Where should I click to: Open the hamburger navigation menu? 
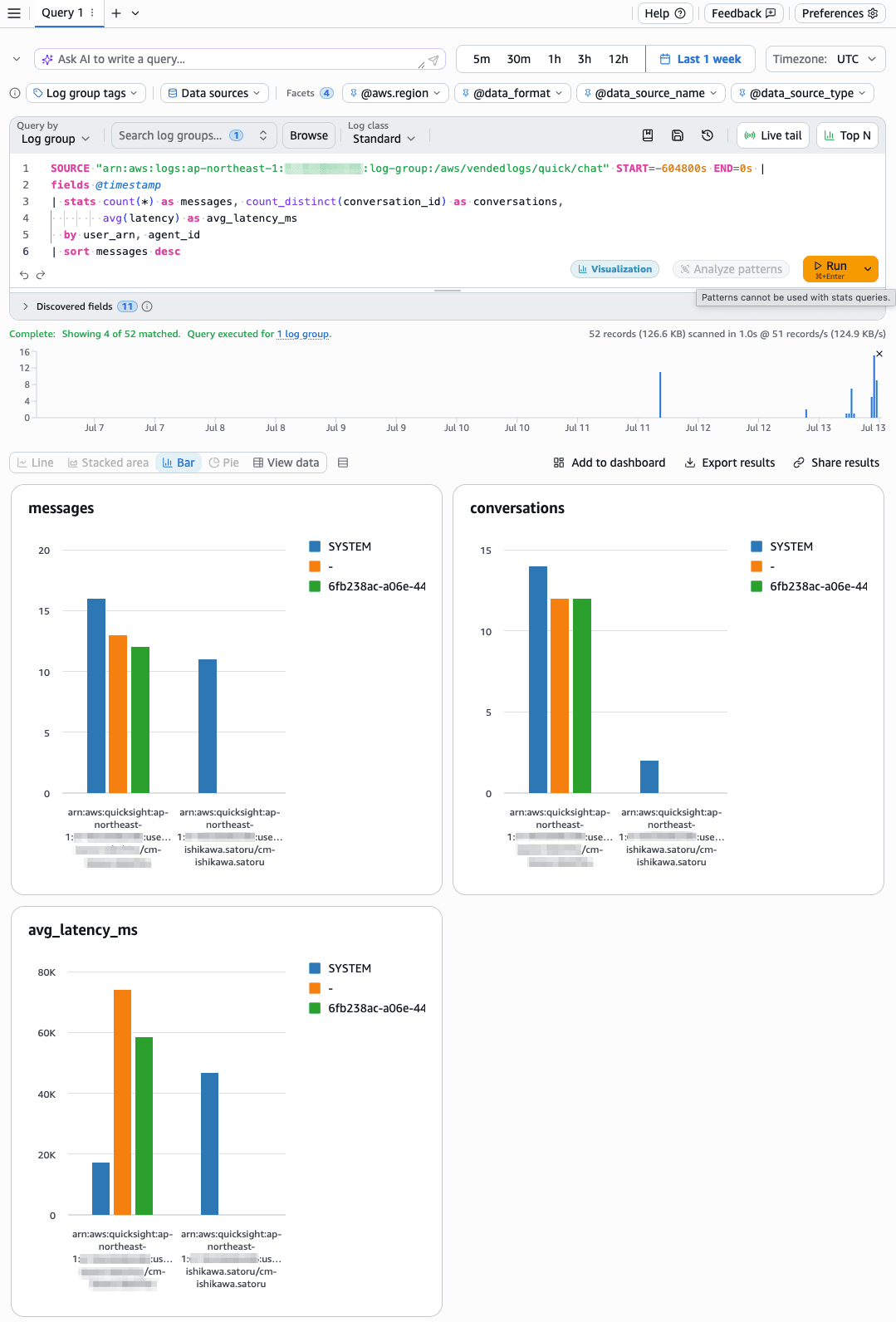coord(14,13)
